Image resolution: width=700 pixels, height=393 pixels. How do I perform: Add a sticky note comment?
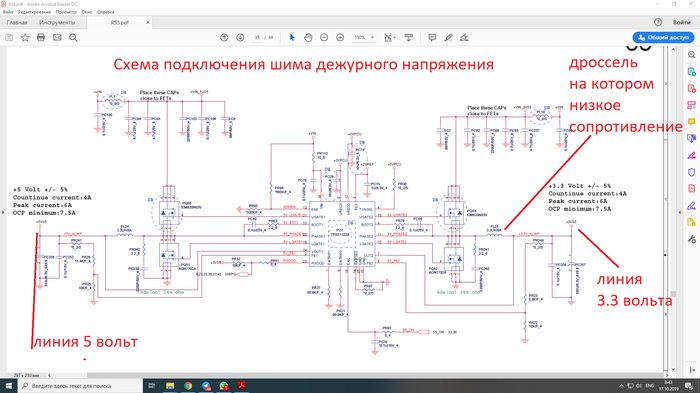pyautogui.click(x=432, y=38)
